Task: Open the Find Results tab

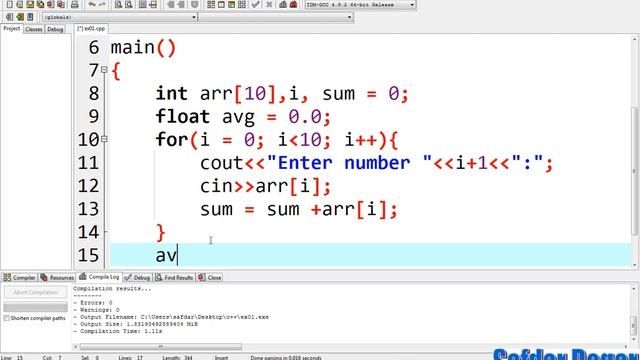Action: (x=174, y=278)
